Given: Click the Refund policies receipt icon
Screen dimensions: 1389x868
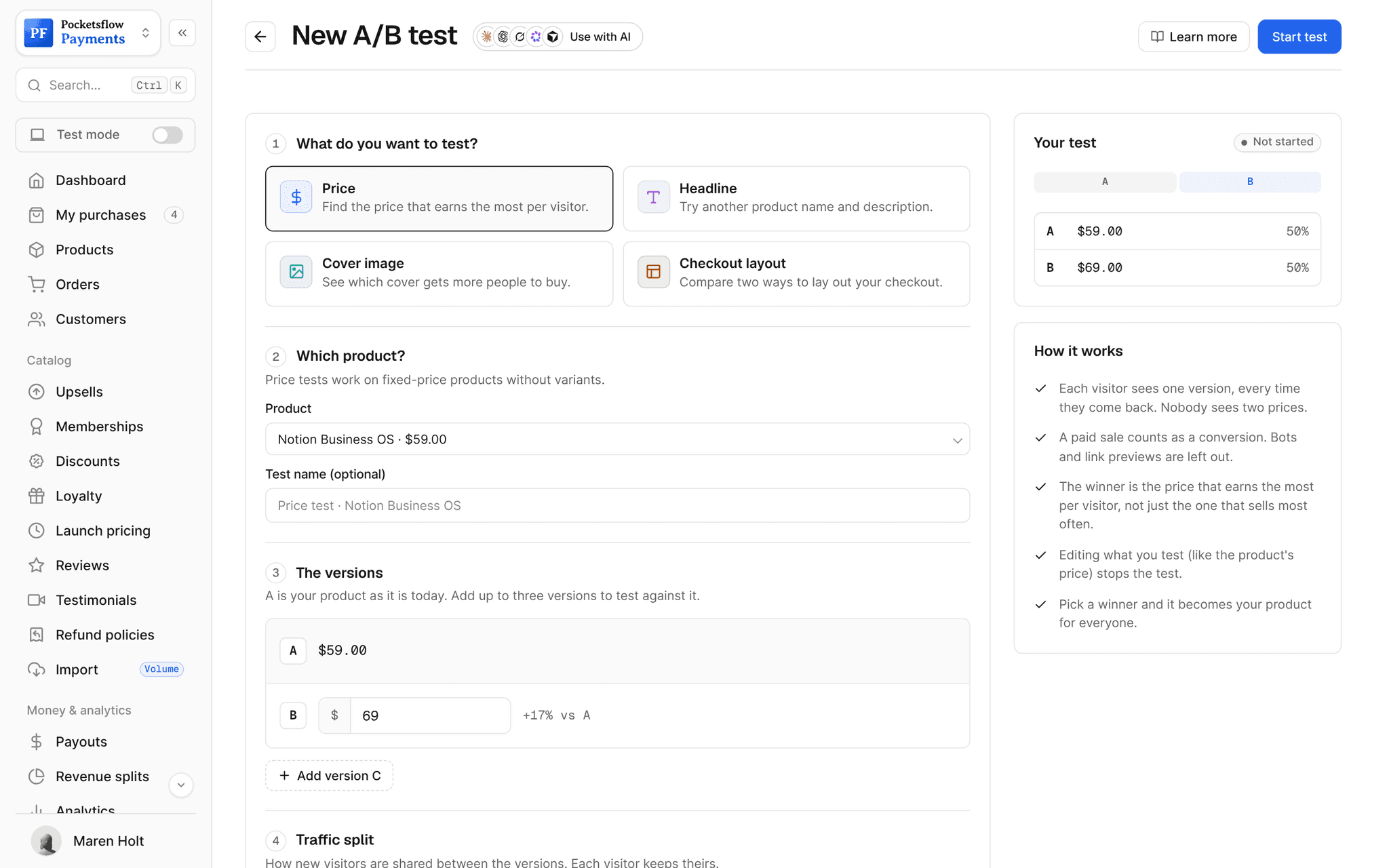Looking at the screenshot, I should [x=37, y=635].
